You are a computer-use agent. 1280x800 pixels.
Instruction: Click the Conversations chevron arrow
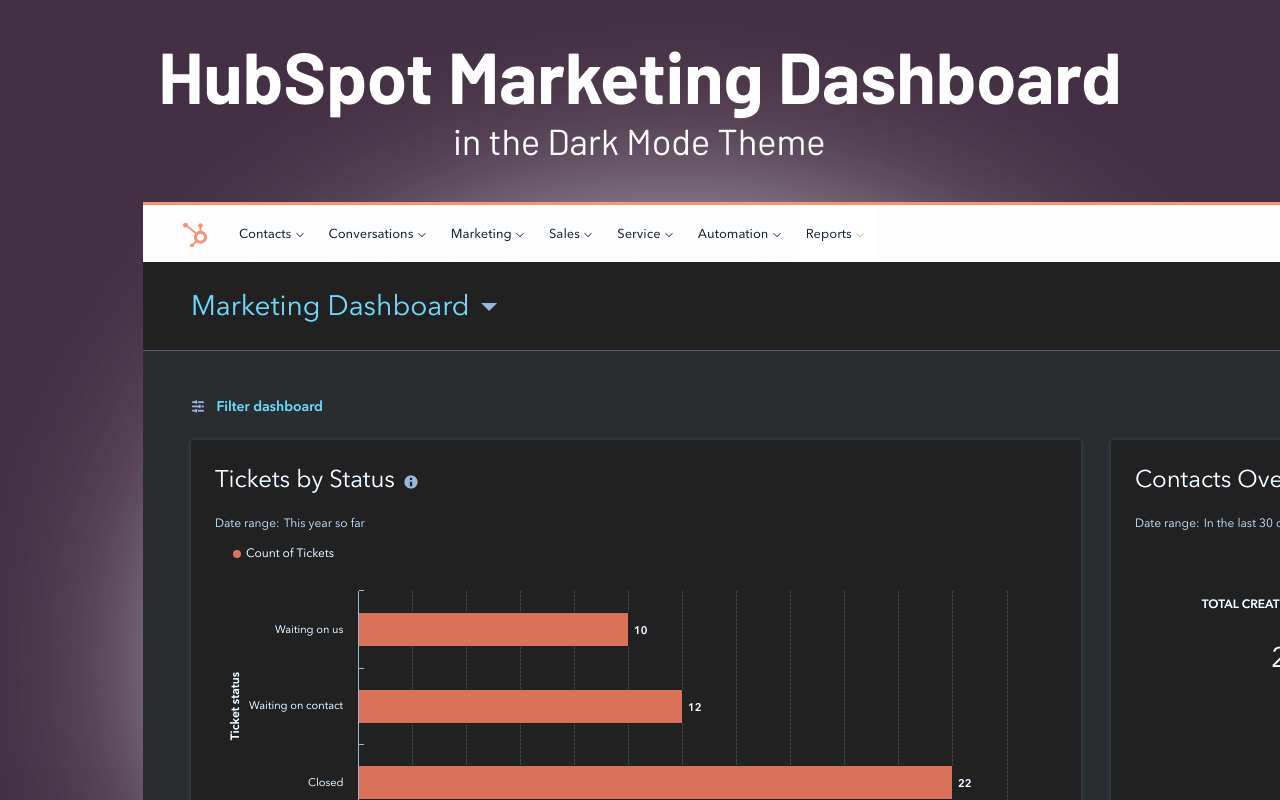click(x=422, y=235)
